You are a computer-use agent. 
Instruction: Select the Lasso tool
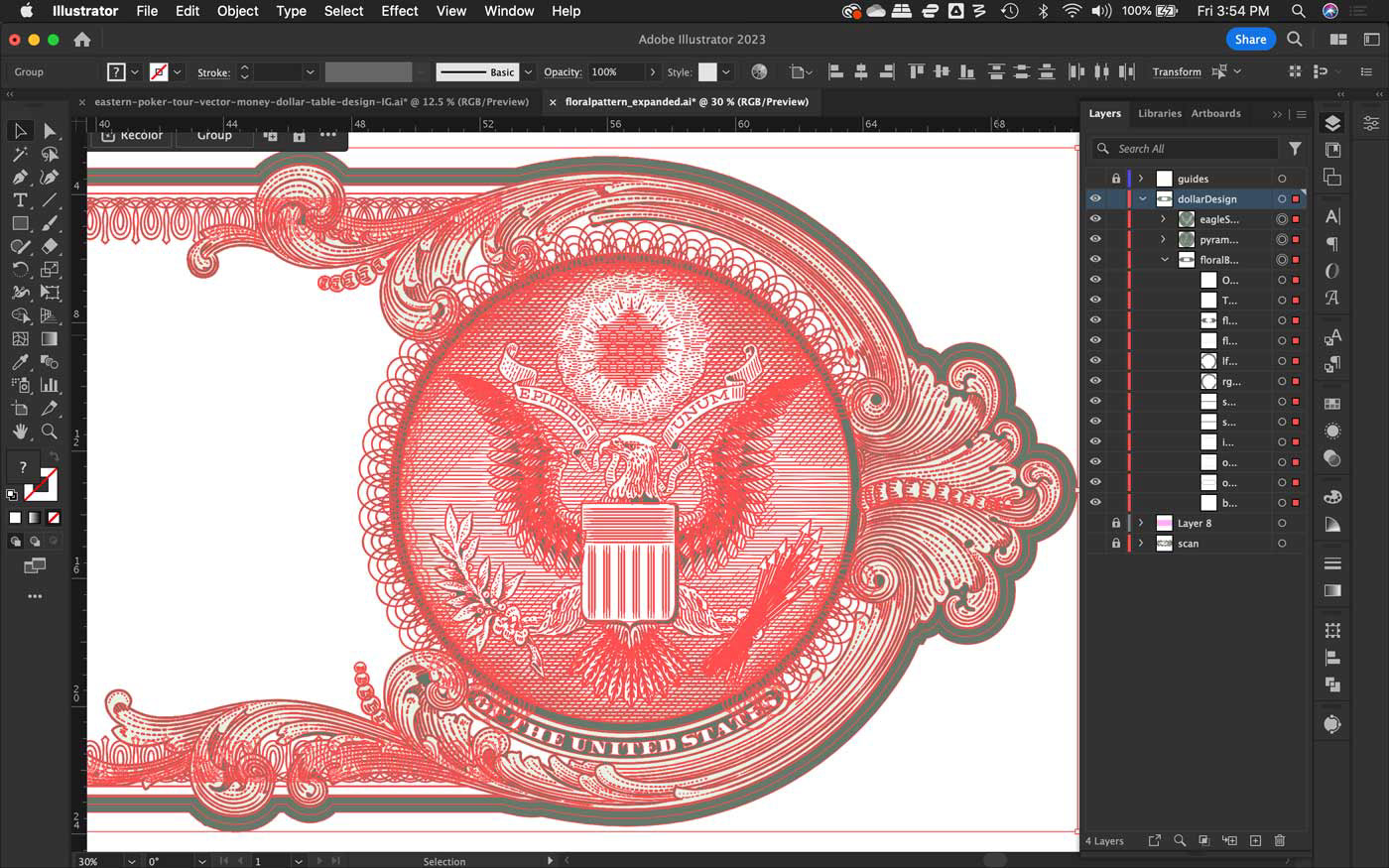click(x=50, y=155)
